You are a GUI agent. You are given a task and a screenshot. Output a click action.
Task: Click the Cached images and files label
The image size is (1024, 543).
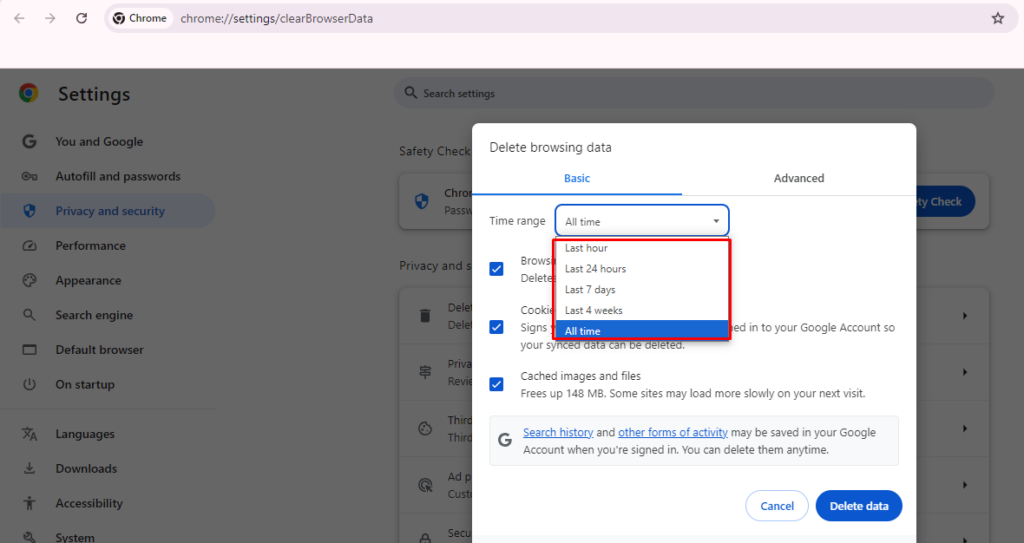pyautogui.click(x=581, y=376)
